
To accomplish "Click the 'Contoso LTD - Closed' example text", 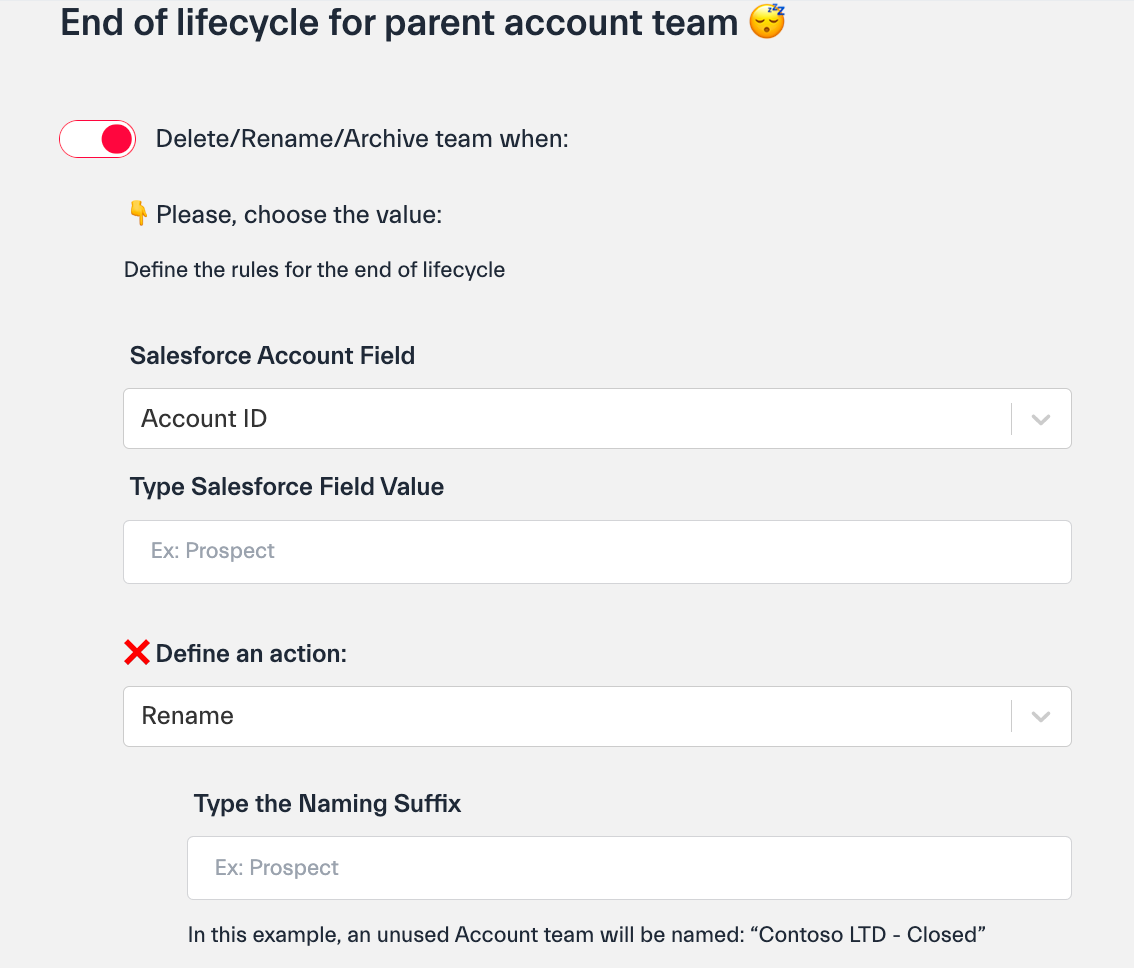I will pyautogui.click(x=873, y=935).
